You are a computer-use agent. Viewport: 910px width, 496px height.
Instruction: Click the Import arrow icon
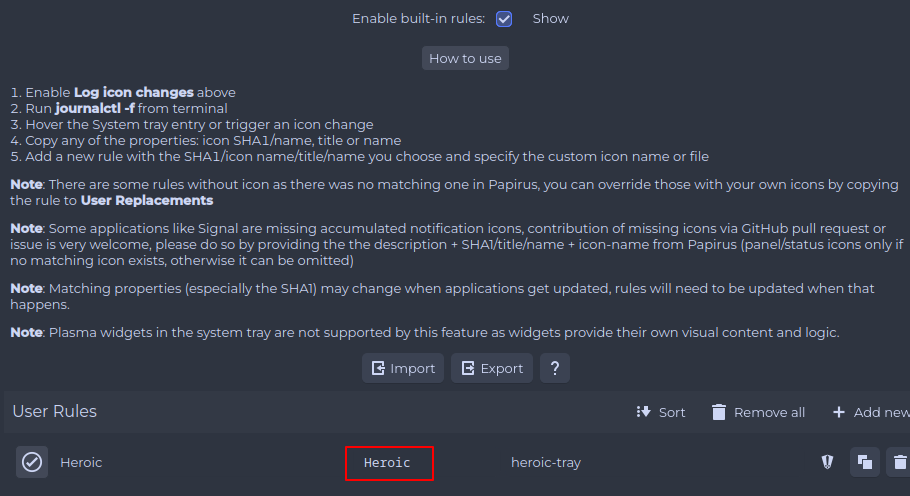378,368
